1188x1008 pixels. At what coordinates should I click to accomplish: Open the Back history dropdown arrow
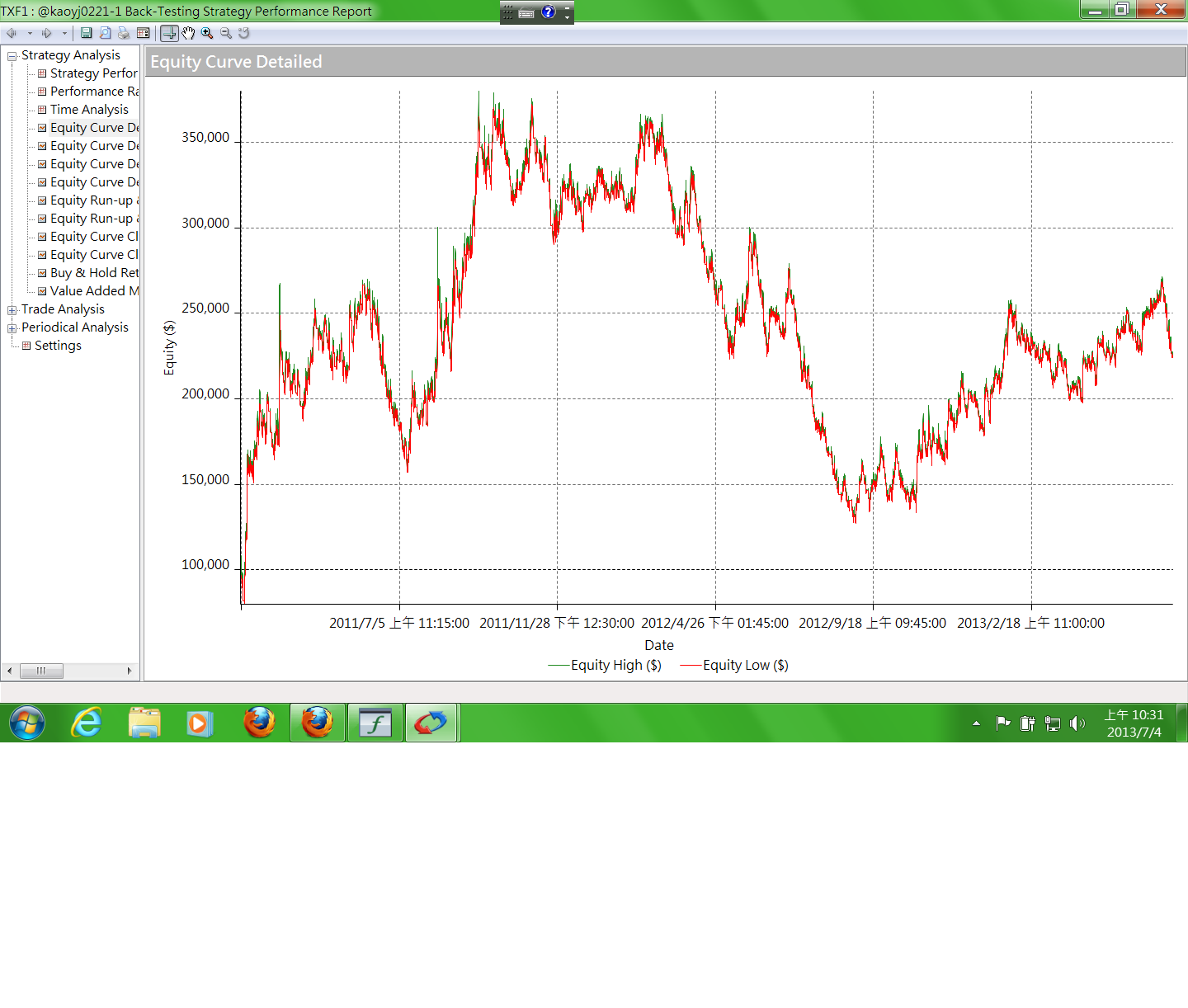pyautogui.click(x=30, y=33)
